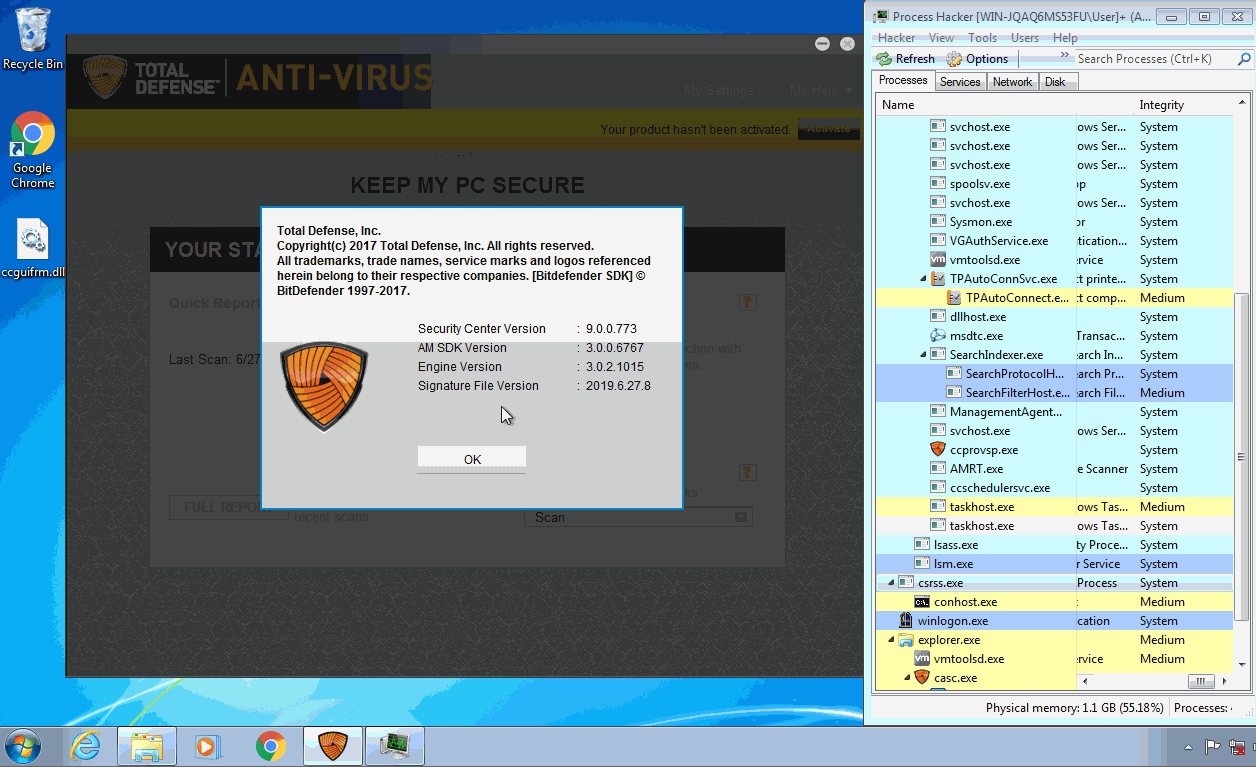This screenshot has width=1256, height=767.
Task: Click the ccprovsp.exe shield icon
Action: tap(938, 450)
